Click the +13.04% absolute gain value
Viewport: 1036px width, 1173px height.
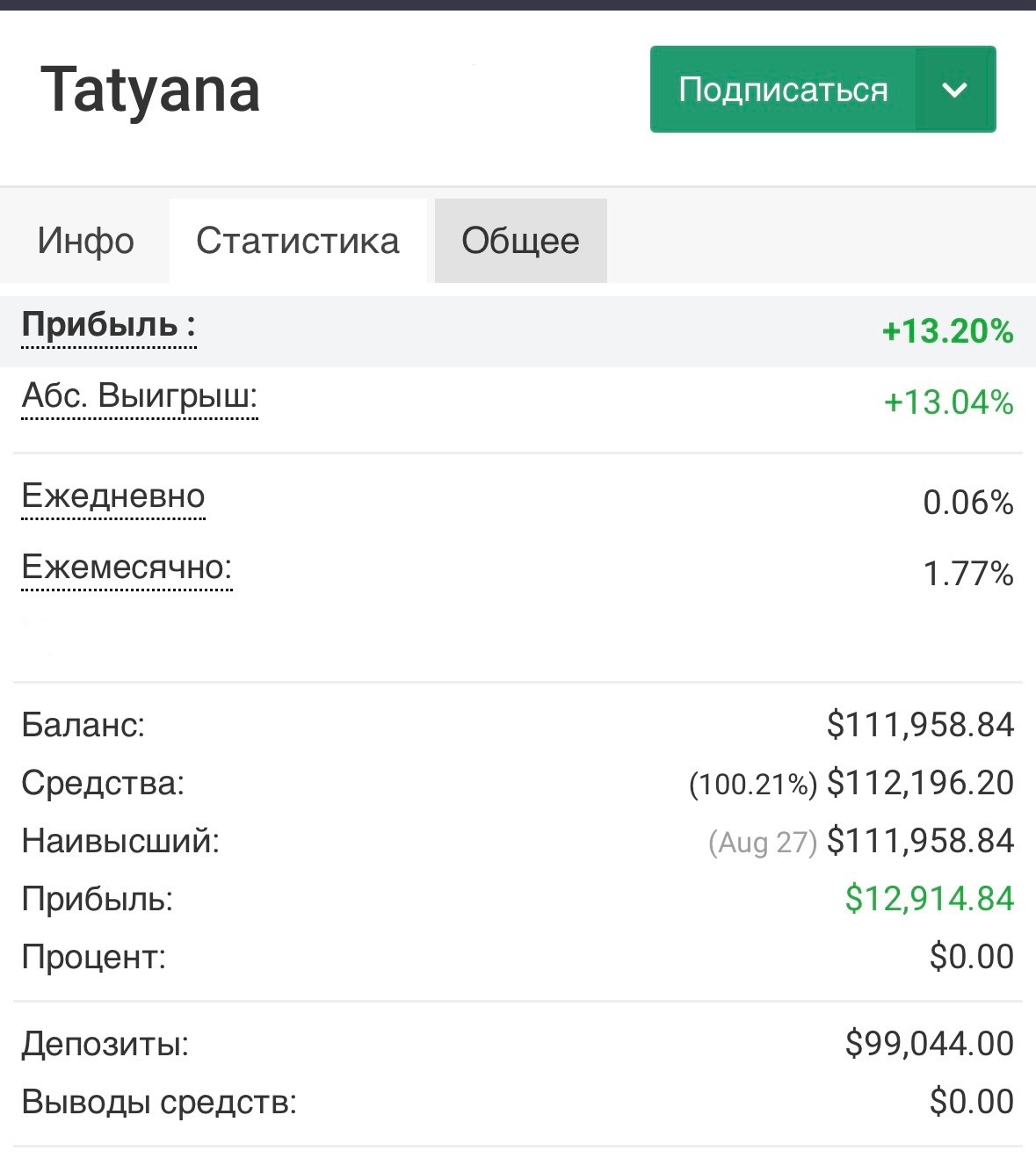click(x=948, y=402)
